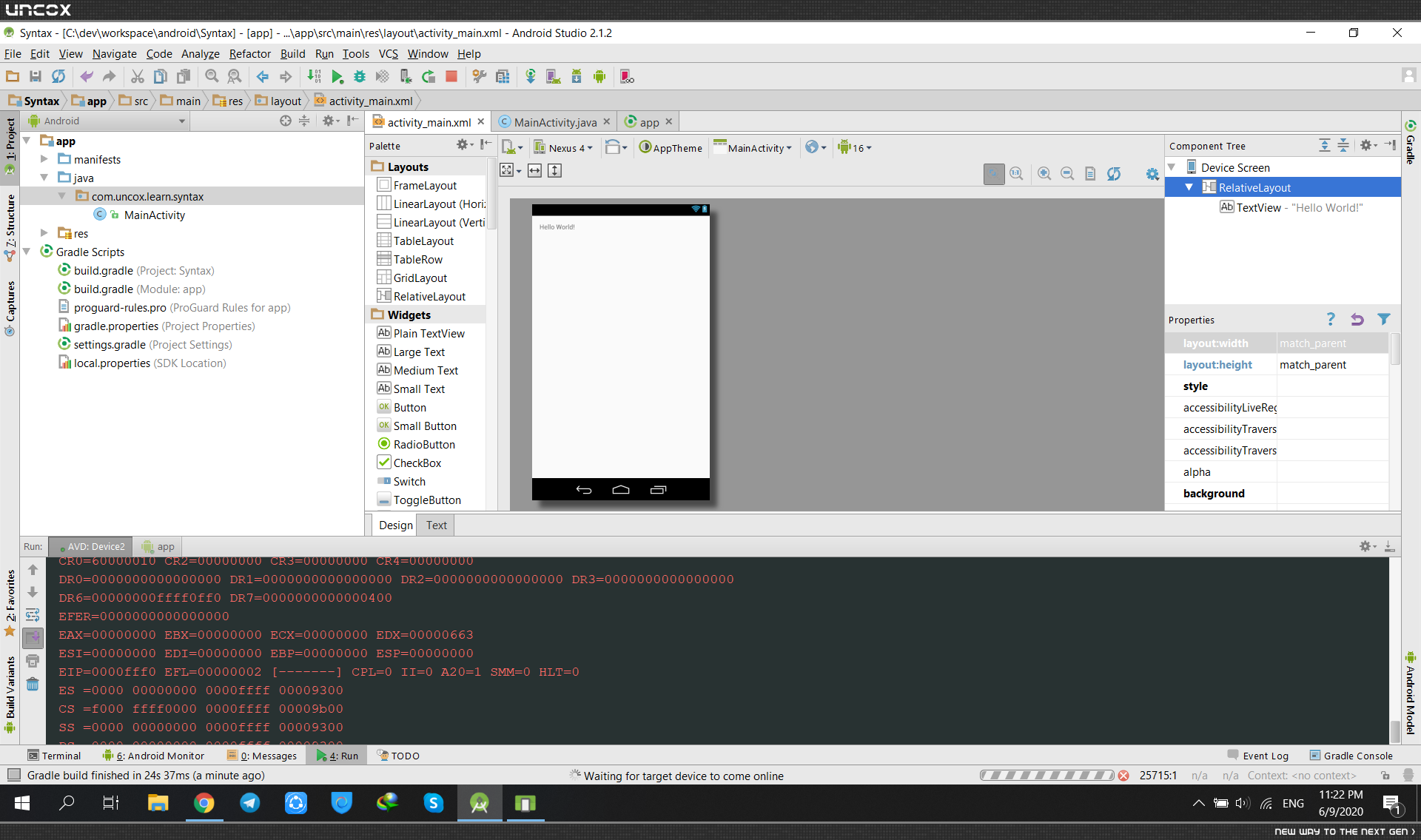Screen dimensions: 1421x840
Task: Open Chrome from the Windows taskbar
Action: [x=204, y=803]
